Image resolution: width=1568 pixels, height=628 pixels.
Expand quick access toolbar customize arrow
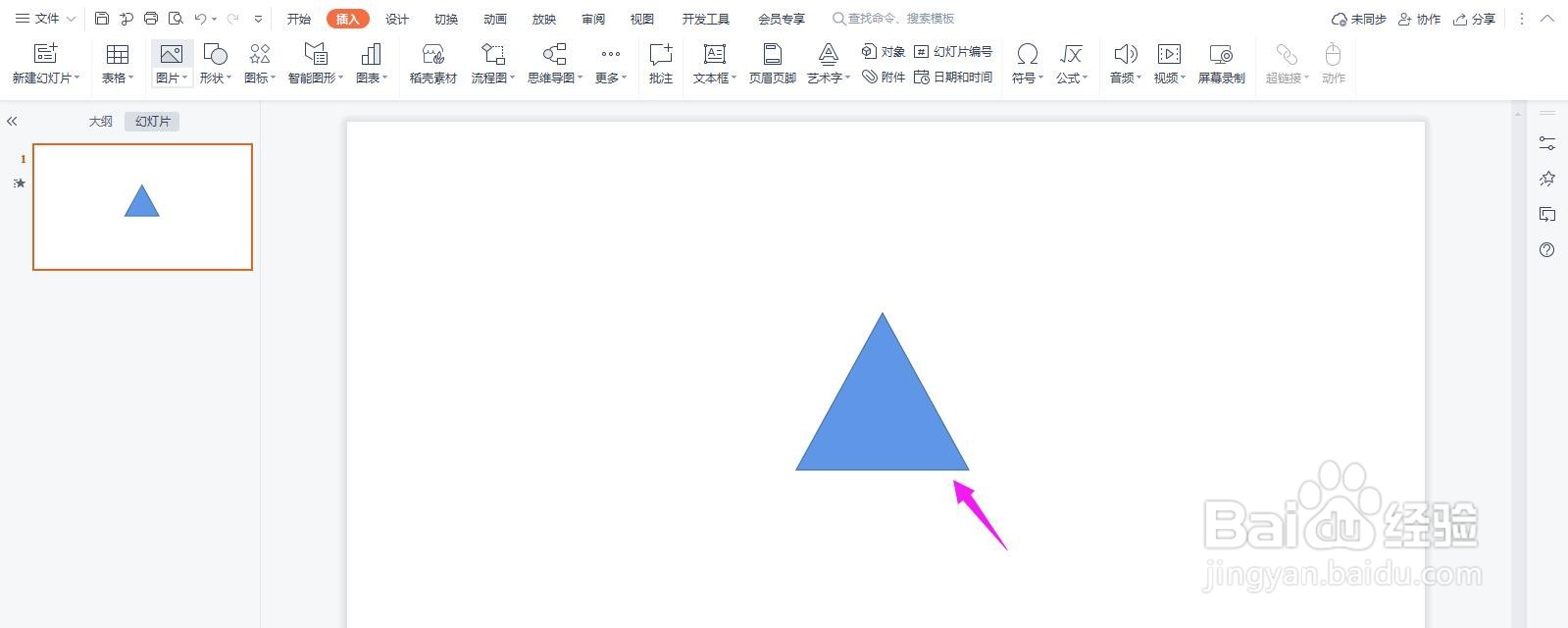258,19
